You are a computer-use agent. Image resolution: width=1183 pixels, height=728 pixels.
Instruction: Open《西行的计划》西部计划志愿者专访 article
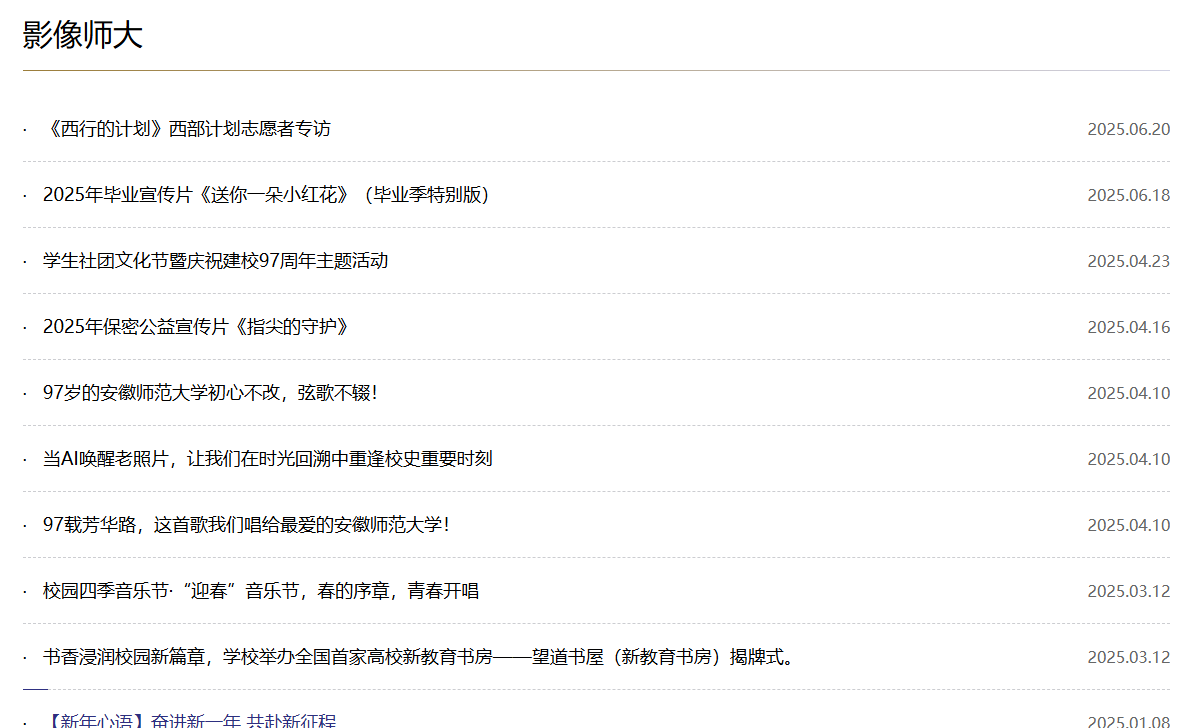[x=187, y=129]
